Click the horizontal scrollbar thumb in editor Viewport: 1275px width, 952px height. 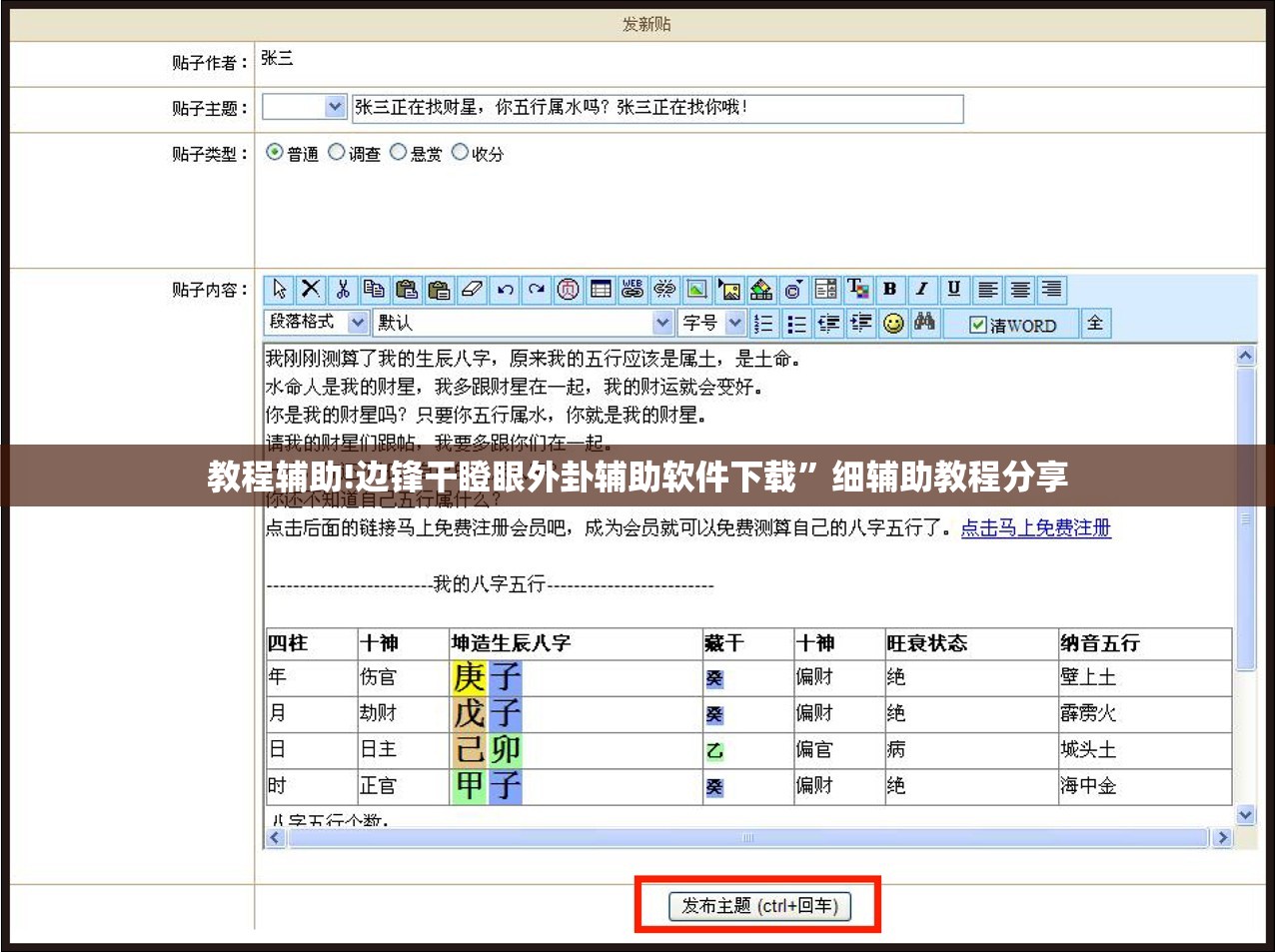[x=748, y=838]
